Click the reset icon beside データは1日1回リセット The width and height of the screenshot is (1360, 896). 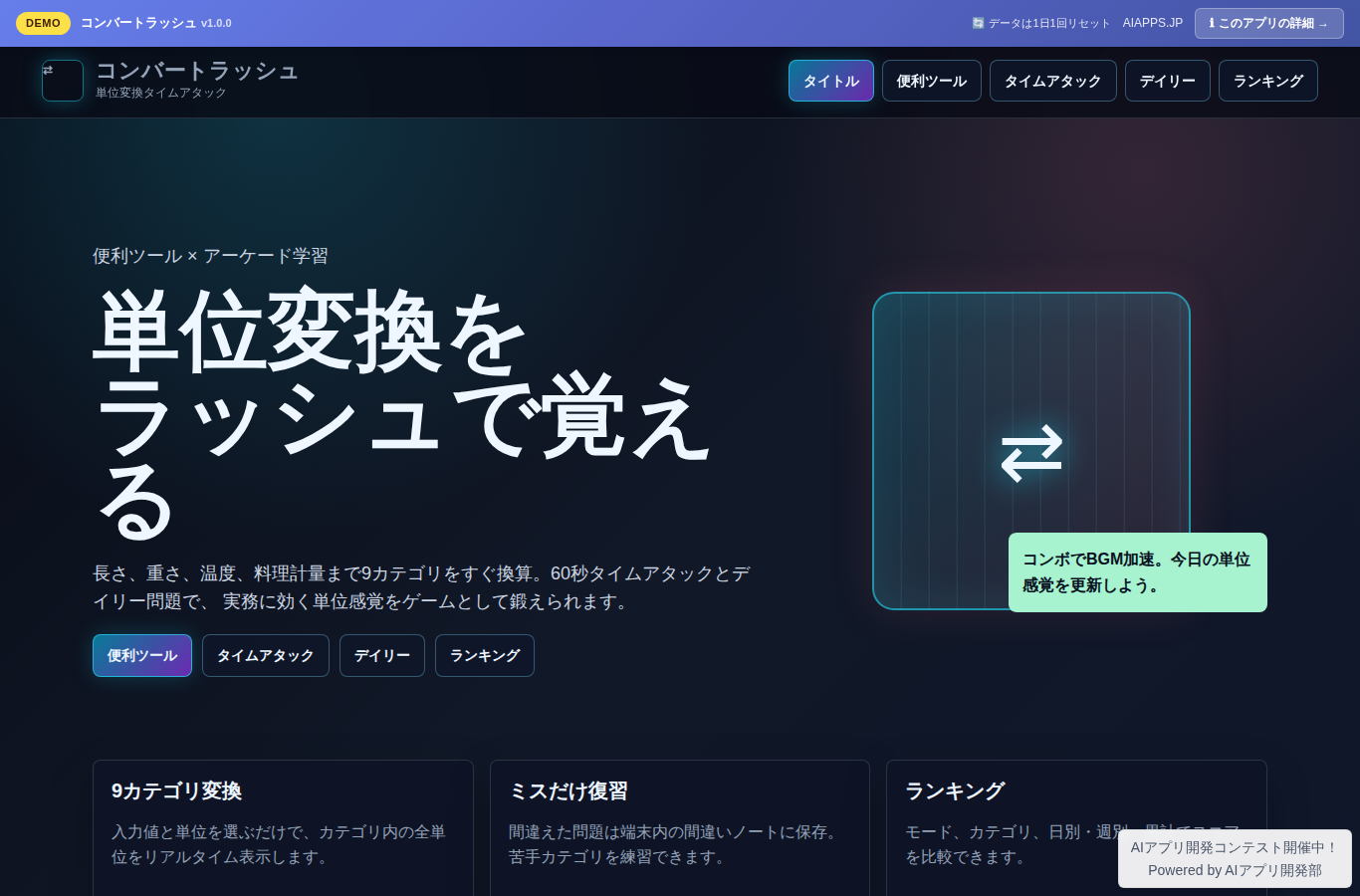(978, 23)
